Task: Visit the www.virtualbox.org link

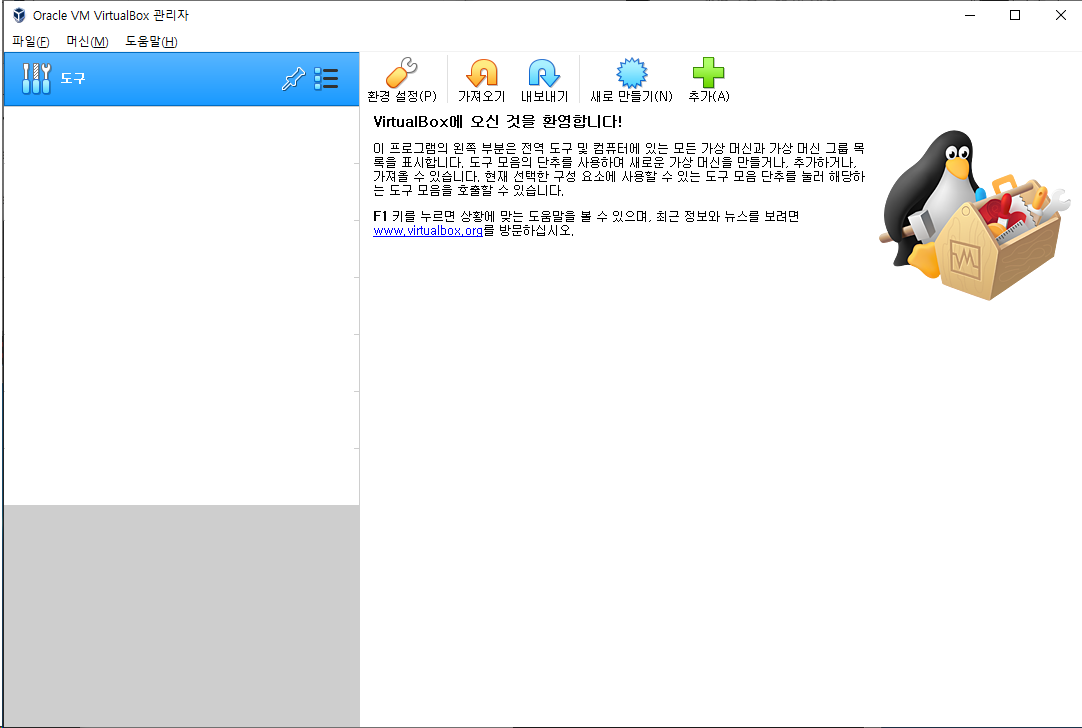Action: 428,230
